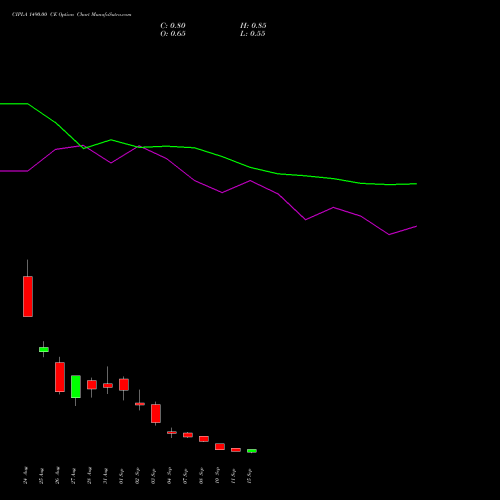Viewport: 500px width, 500px height.
Task: Select the thin red candle above 31 Aug
Action: pos(108,385)
